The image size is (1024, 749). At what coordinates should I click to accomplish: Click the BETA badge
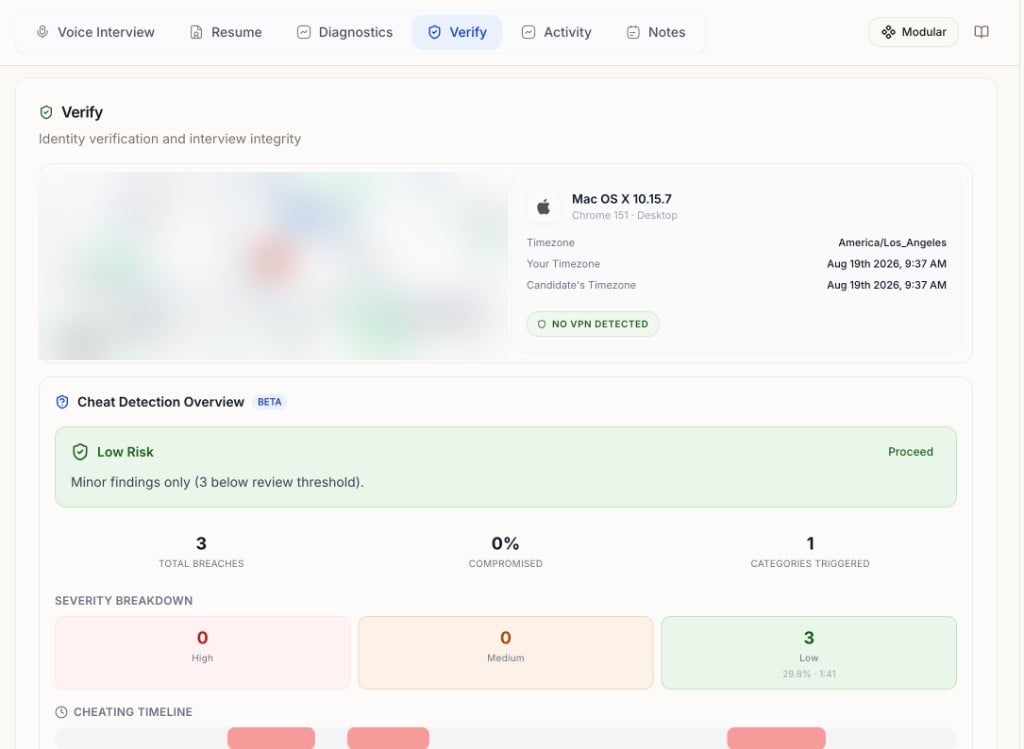(x=269, y=402)
